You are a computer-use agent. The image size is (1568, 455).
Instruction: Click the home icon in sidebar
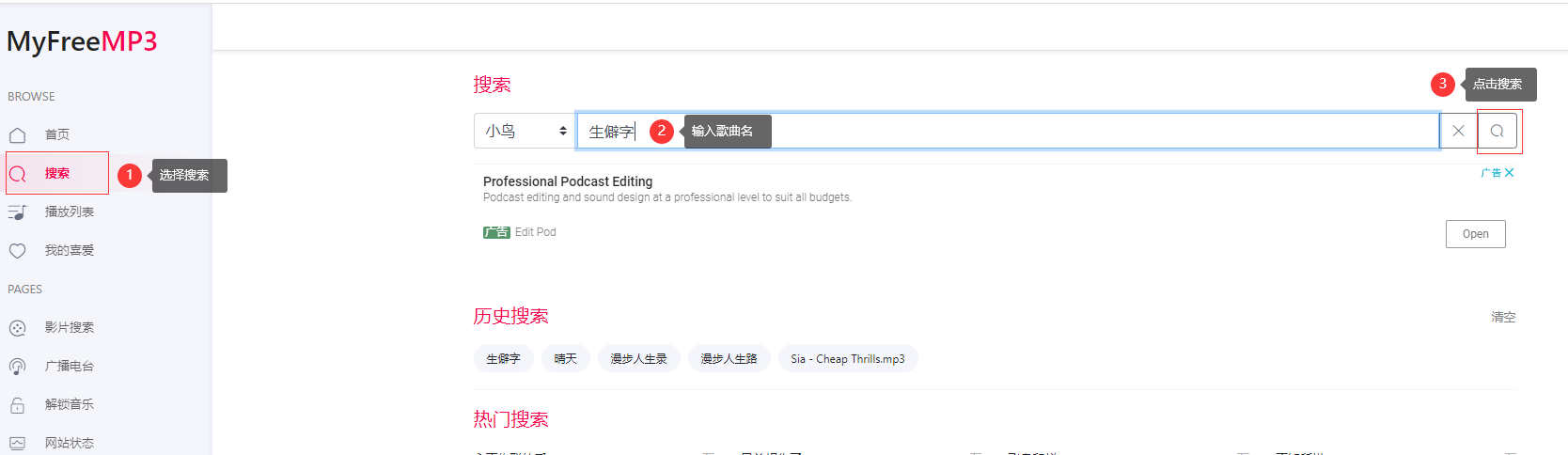point(17,135)
